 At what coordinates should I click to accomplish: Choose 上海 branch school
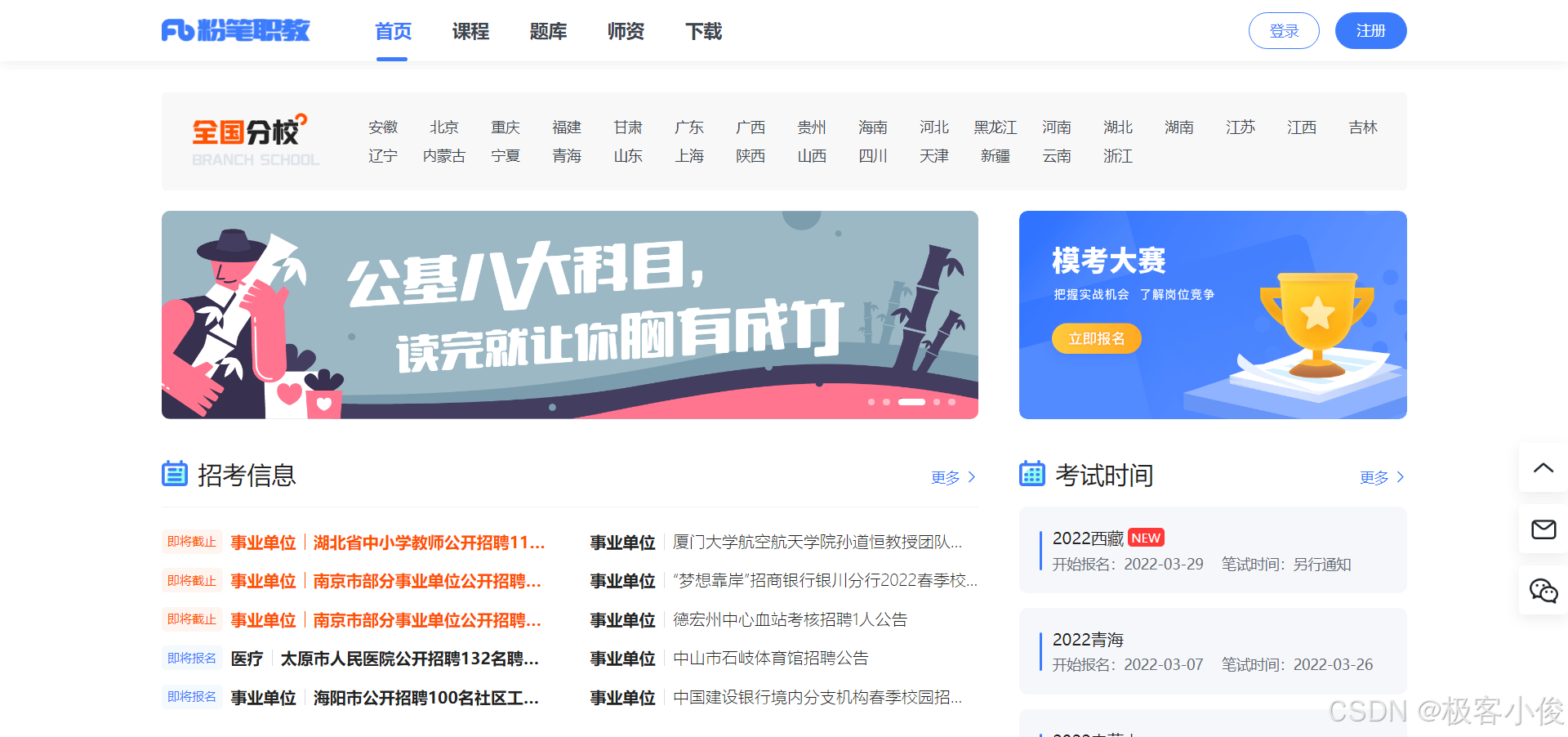pos(689,156)
